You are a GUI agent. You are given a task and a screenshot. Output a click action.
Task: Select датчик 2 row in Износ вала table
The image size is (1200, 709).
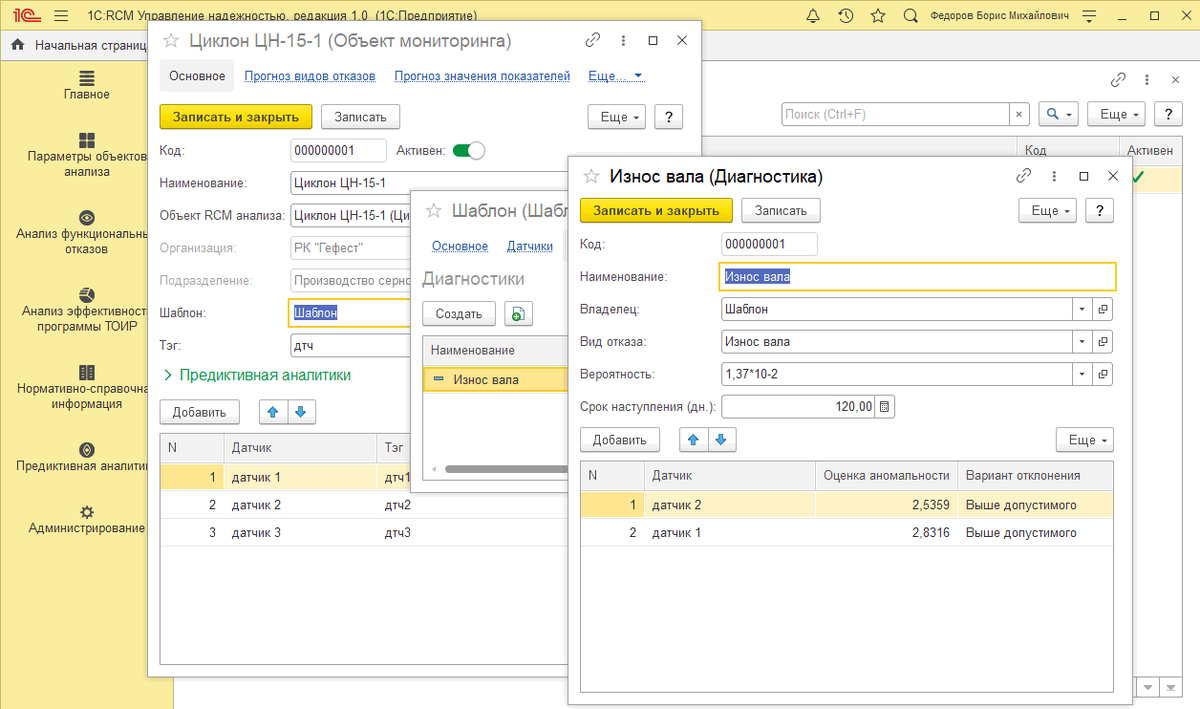(x=847, y=505)
